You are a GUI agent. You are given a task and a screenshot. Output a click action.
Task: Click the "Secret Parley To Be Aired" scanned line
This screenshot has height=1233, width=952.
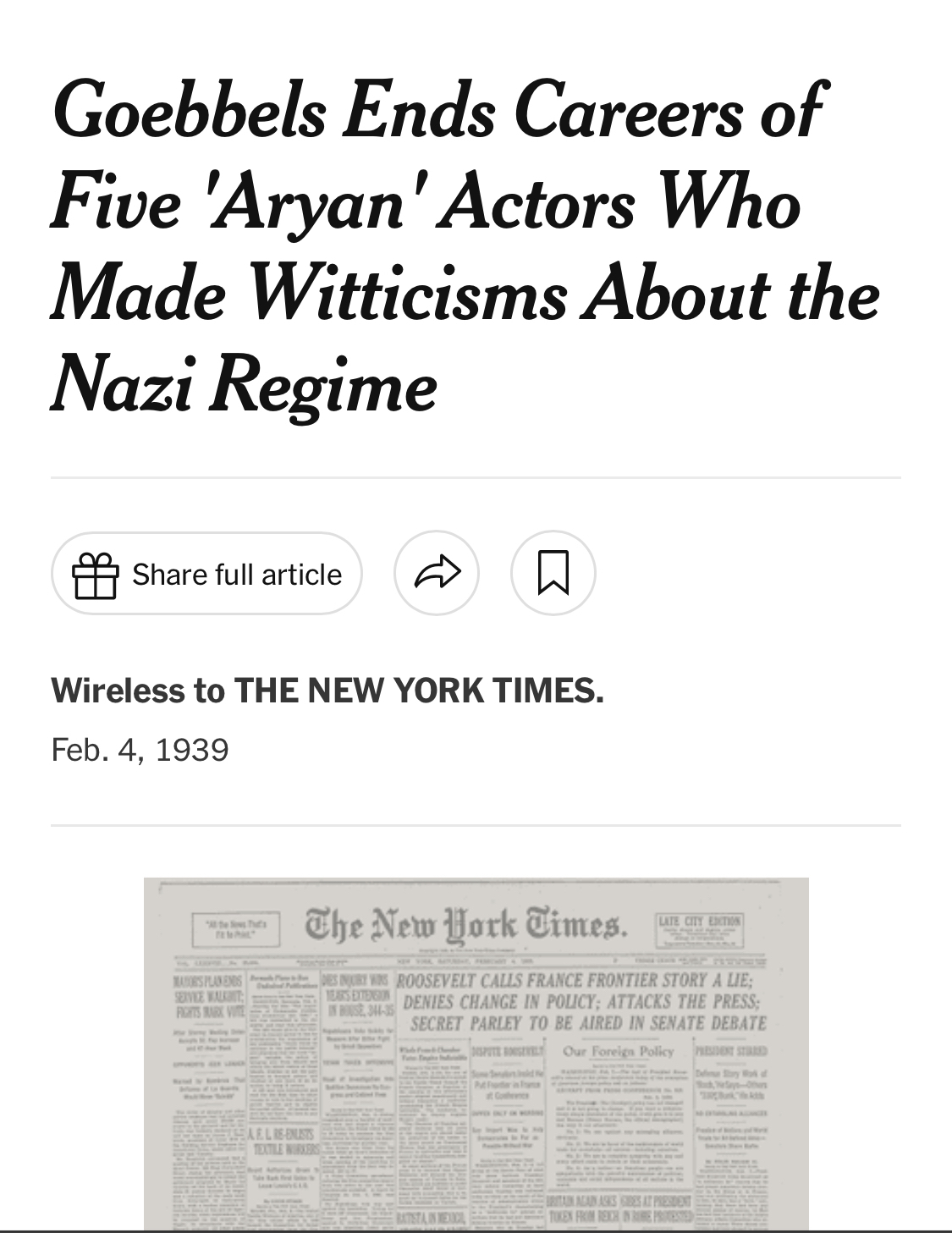pos(587,1023)
